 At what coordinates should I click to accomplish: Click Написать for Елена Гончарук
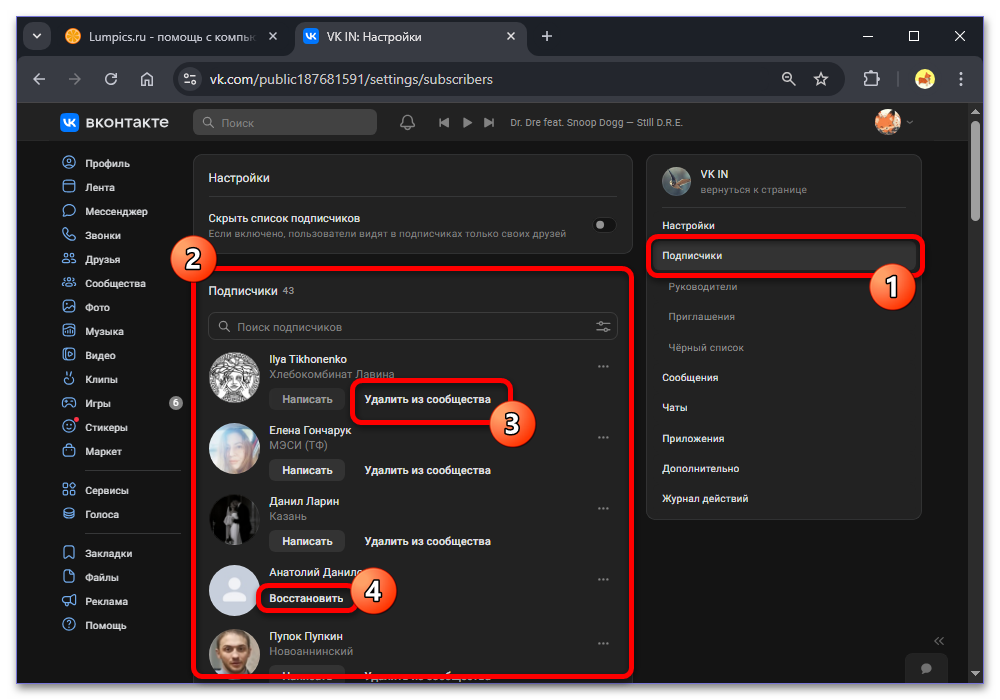pyautogui.click(x=307, y=470)
